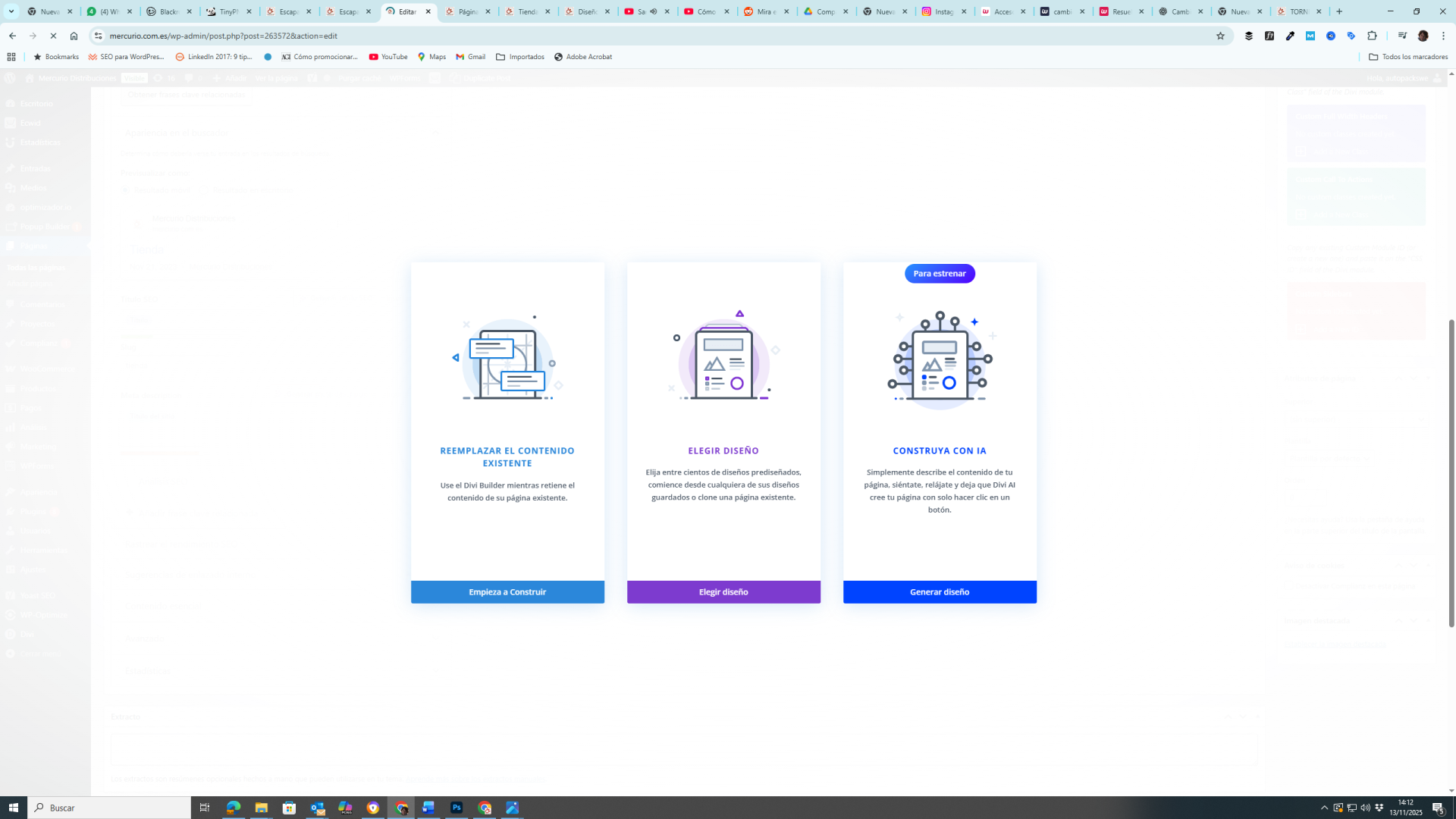The height and width of the screenshot is (819, 1456).
Task: Click the Generar diseño button
Action: click(x=940, y=592)
